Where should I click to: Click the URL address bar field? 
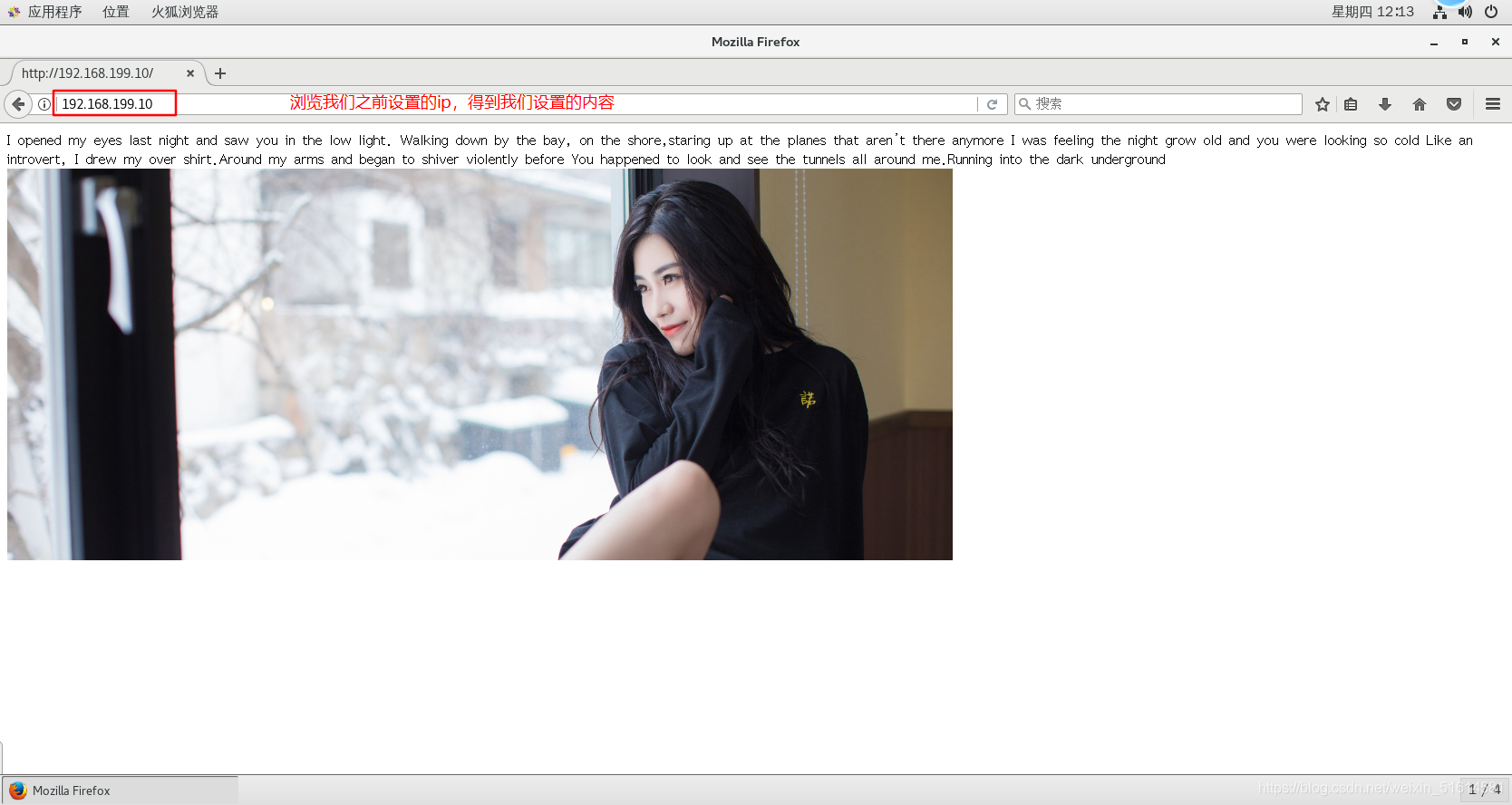coord(517,104)
